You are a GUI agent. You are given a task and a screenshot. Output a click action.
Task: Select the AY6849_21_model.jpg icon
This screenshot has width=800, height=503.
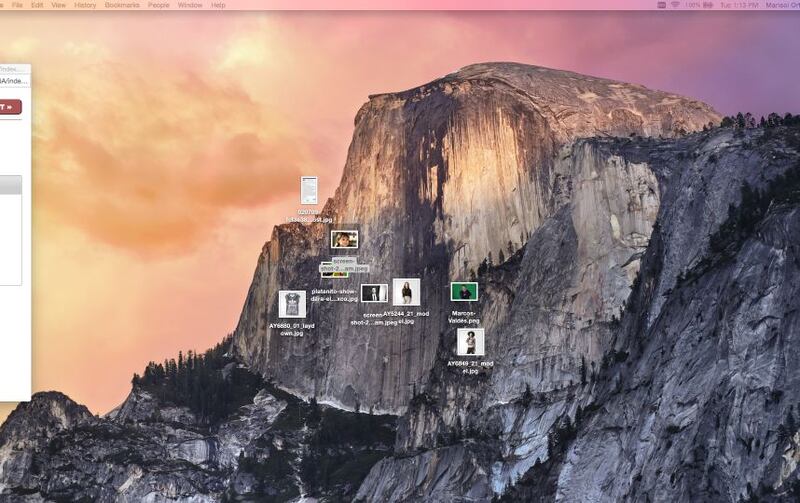pos(470,342)
